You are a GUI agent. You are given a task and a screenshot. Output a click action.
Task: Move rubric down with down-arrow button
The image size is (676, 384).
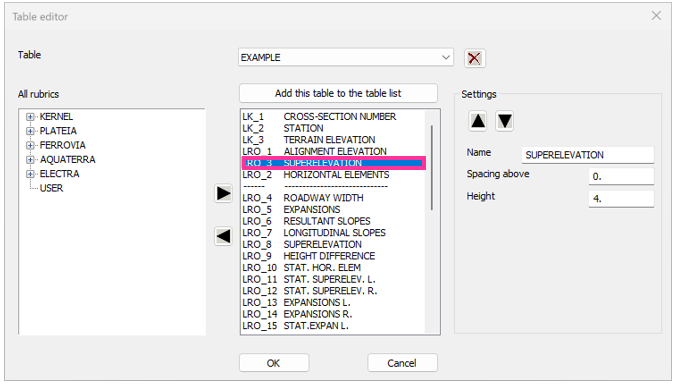504,121
